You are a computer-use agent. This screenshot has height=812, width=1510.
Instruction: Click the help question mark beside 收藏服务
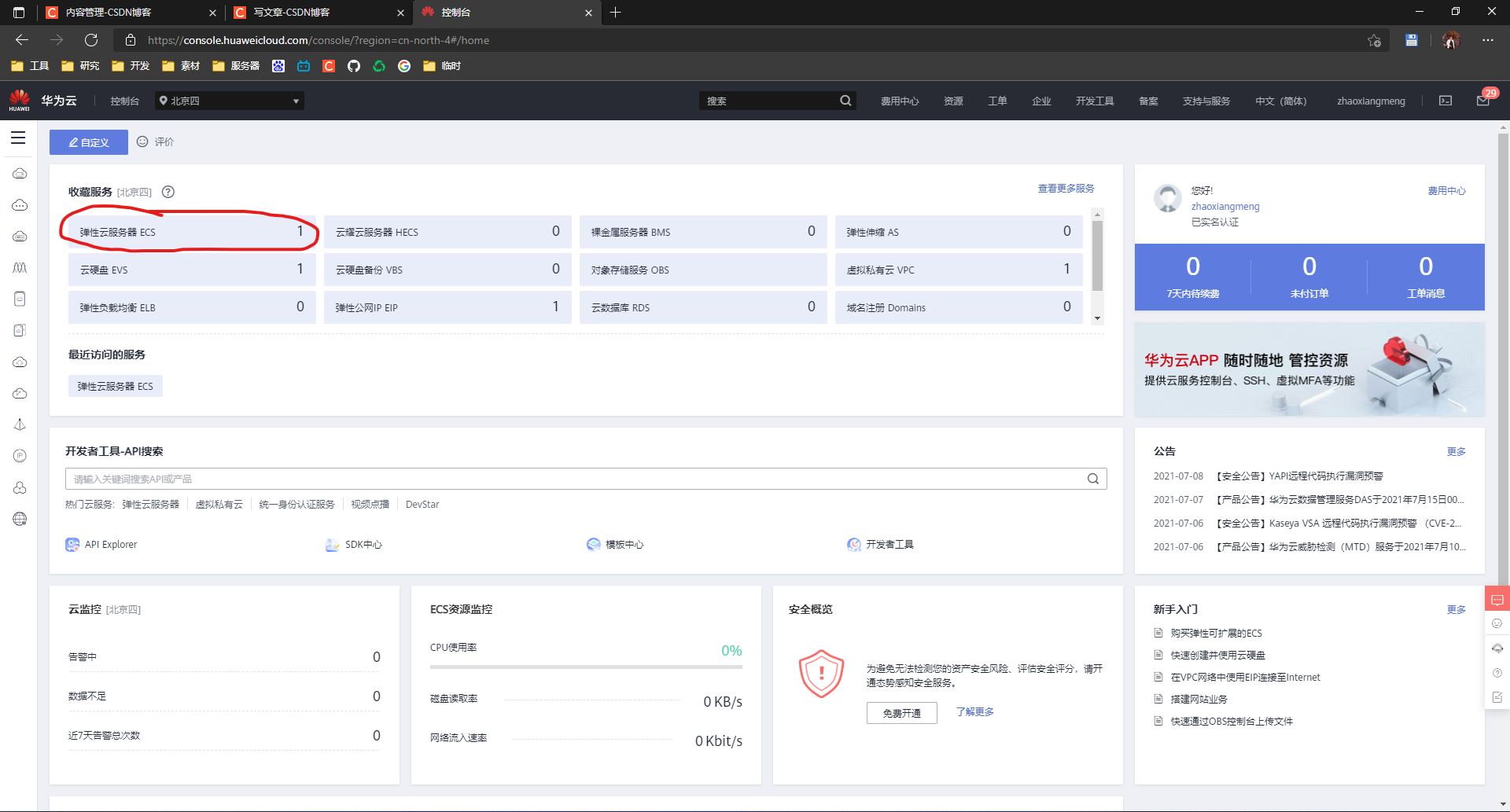pos(168,192)
